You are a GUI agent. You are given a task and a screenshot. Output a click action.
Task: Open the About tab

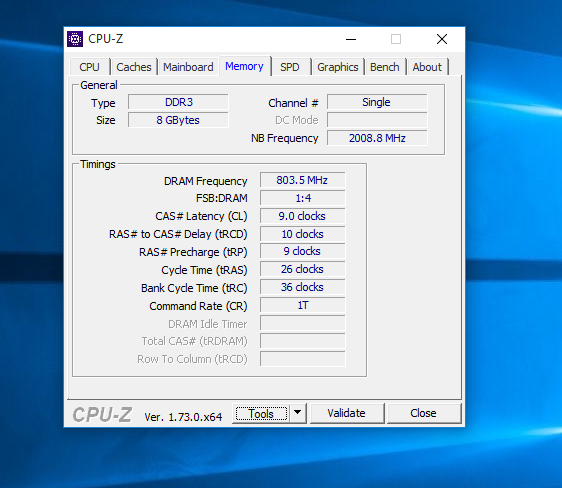click(427, 67)
